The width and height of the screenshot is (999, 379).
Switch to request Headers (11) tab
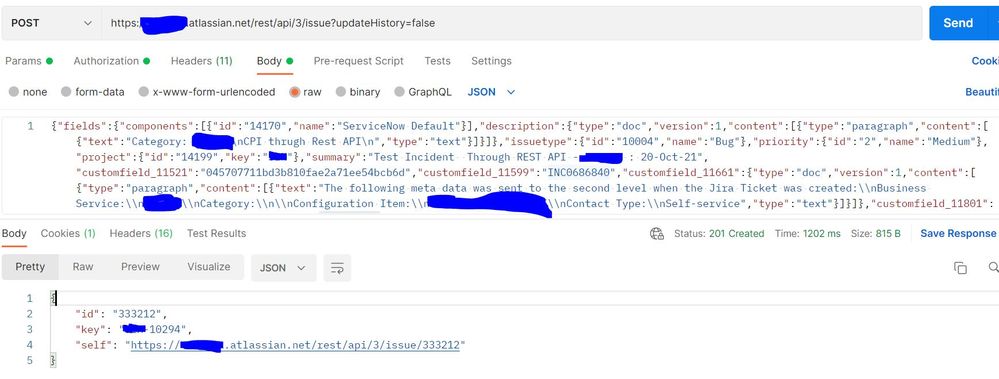[x=201, y=61]
